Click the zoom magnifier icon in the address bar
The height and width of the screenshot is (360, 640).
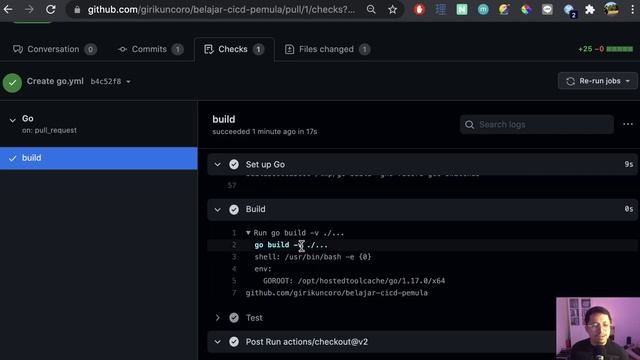(371, 9)
